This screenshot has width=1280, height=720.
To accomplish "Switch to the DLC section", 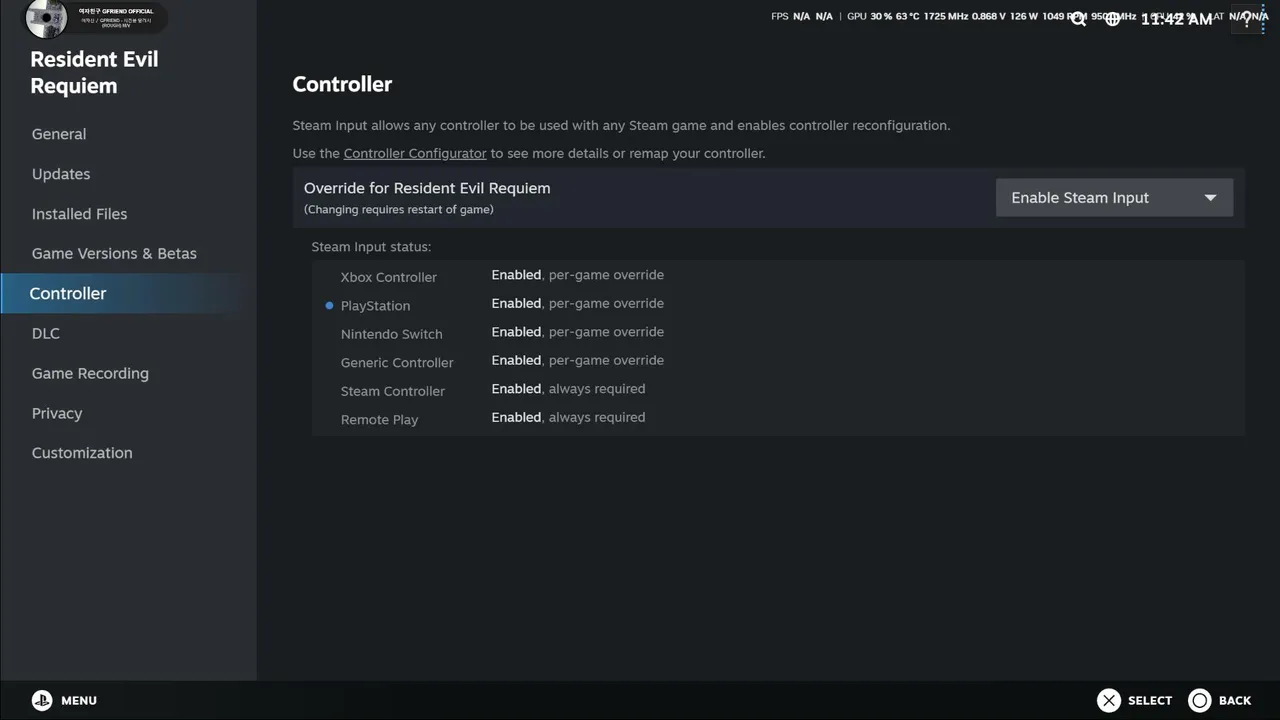I will pyautogui.click(x=45, y=333).
